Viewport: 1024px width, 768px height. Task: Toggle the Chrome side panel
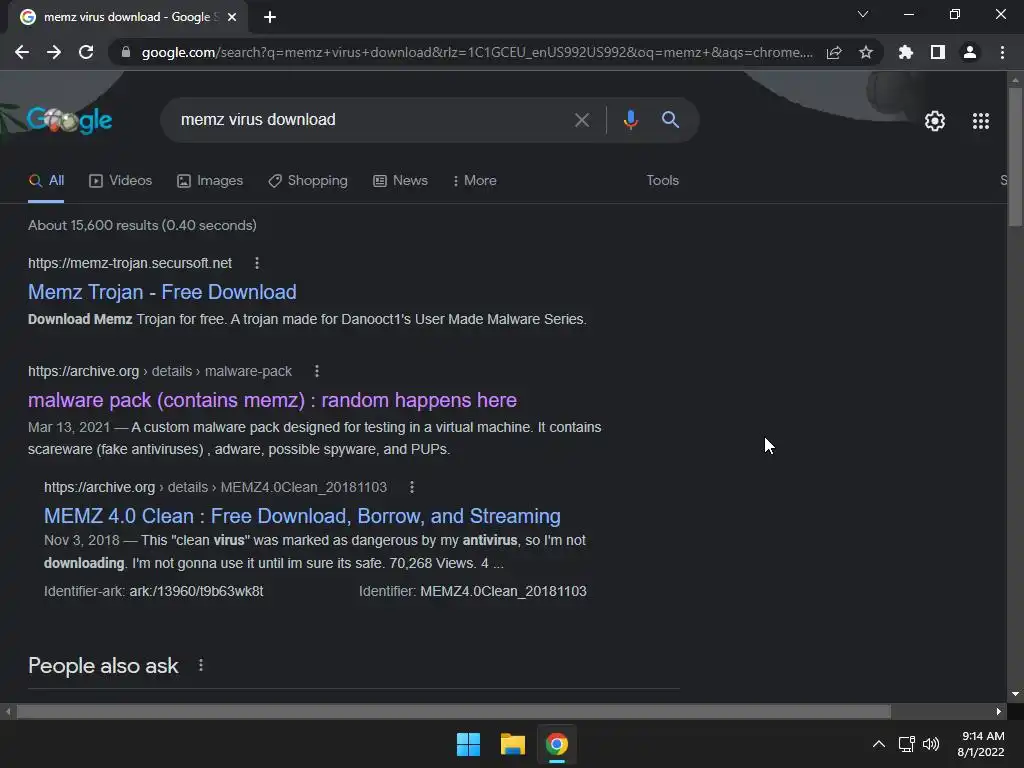pyautogui.click(x=938, y=52)
